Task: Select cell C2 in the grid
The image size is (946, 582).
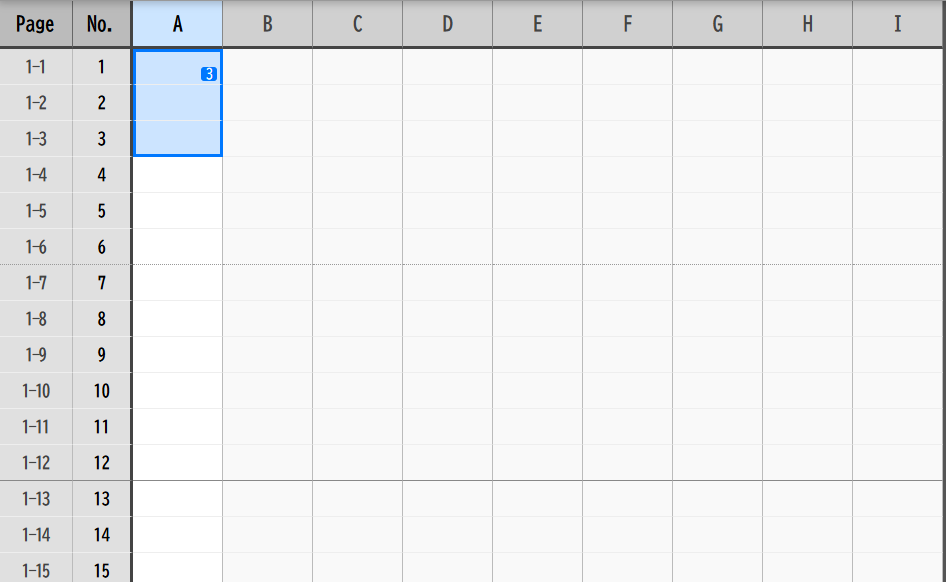Action: tap(357, 103)
